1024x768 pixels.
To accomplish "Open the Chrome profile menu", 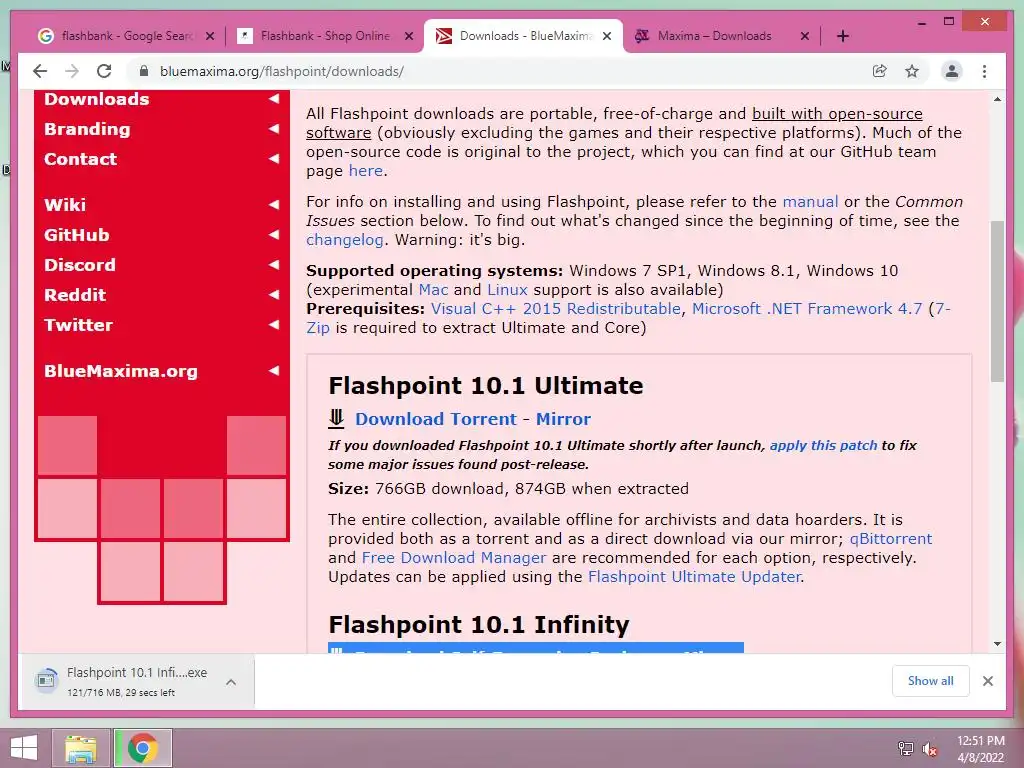I will tap(952, 71).
